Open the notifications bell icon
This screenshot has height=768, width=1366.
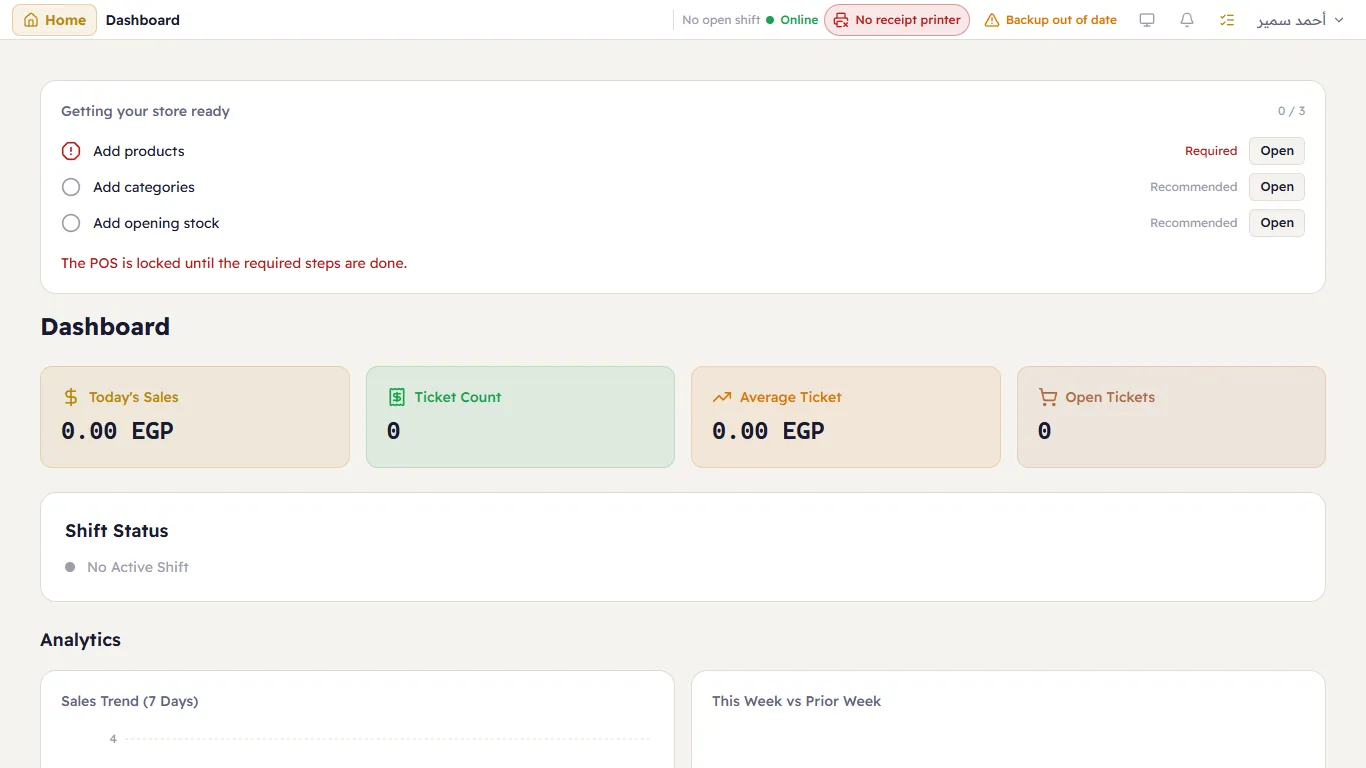tap(1187, 20)
